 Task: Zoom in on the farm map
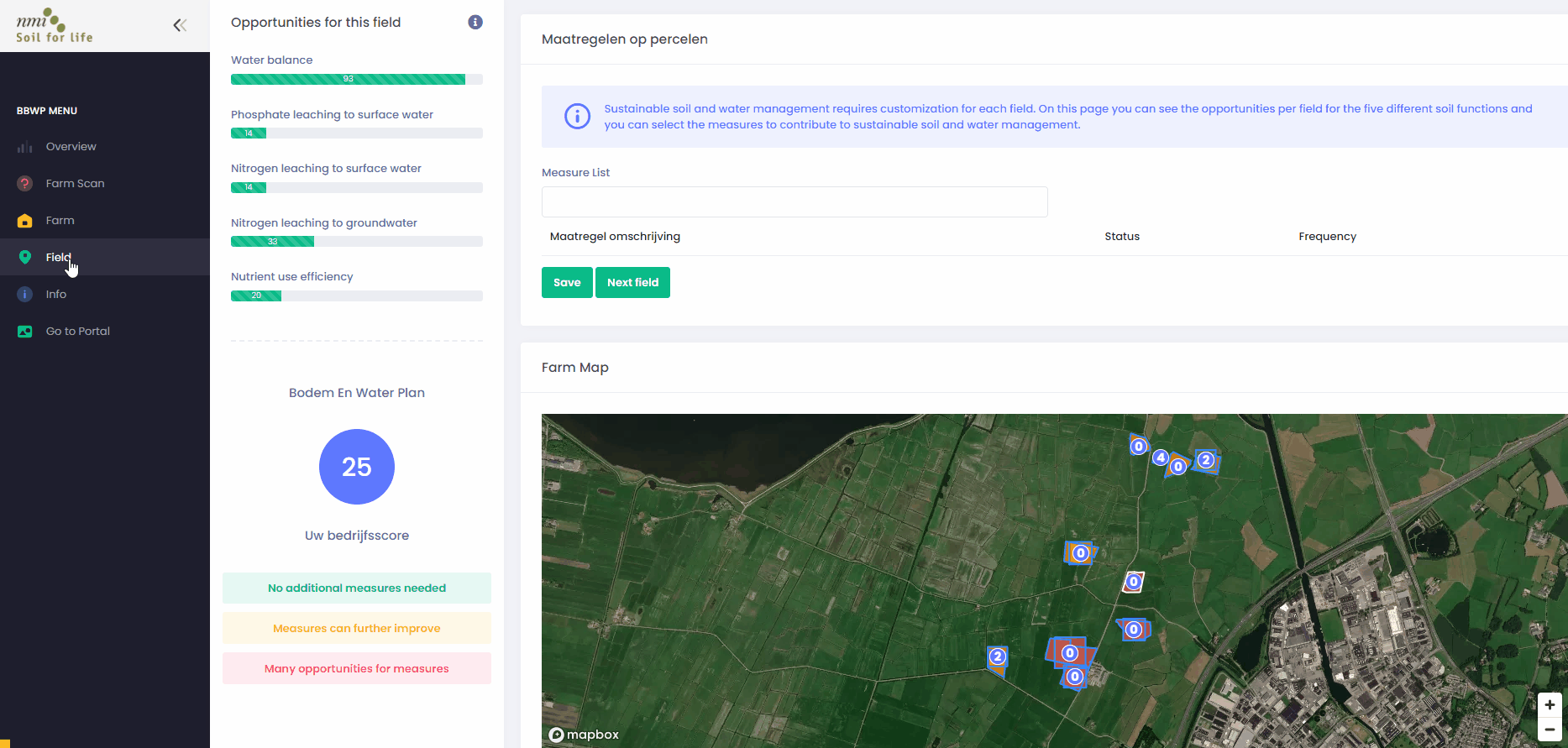pos(1549,705)
